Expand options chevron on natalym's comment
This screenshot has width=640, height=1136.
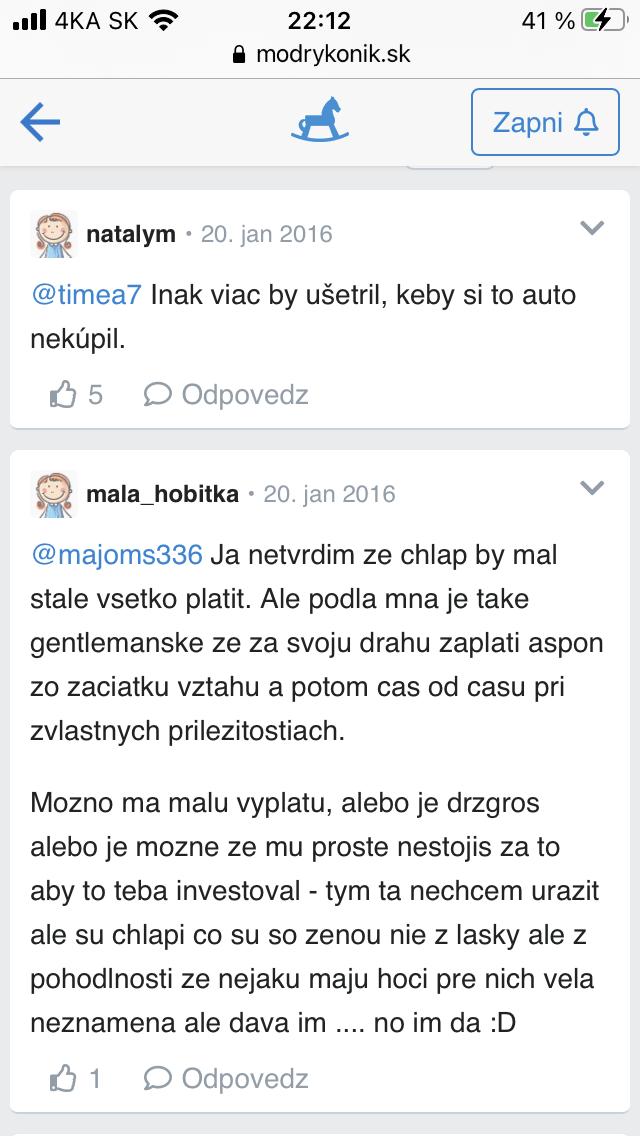tap(592, 228)
